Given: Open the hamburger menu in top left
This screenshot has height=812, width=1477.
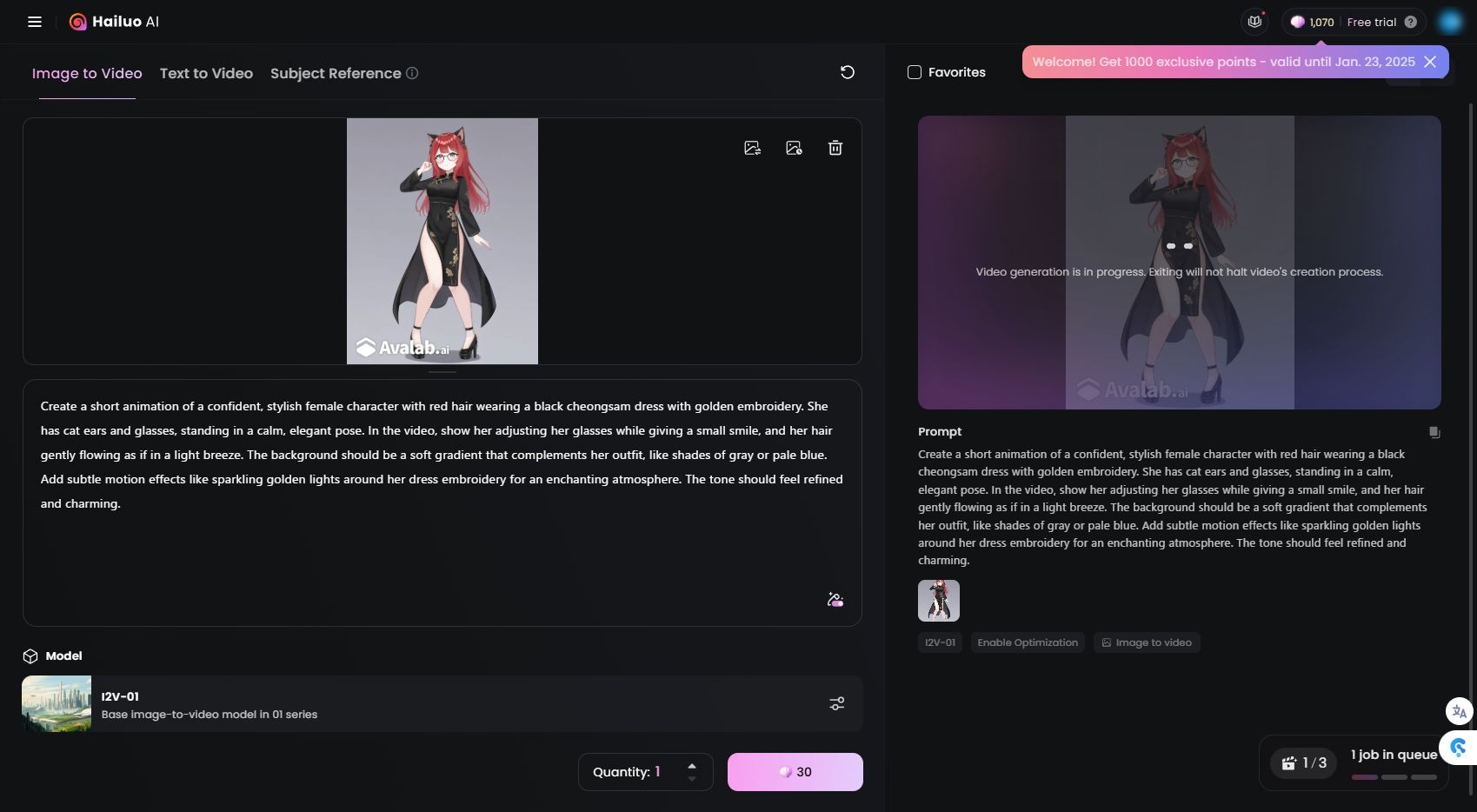Looking at the screenshot, I should 35,21.
